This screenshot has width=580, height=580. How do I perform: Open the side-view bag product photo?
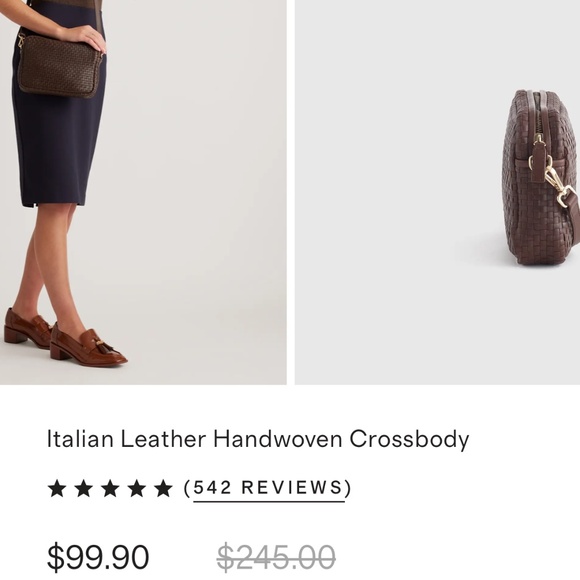click(437, 192)
